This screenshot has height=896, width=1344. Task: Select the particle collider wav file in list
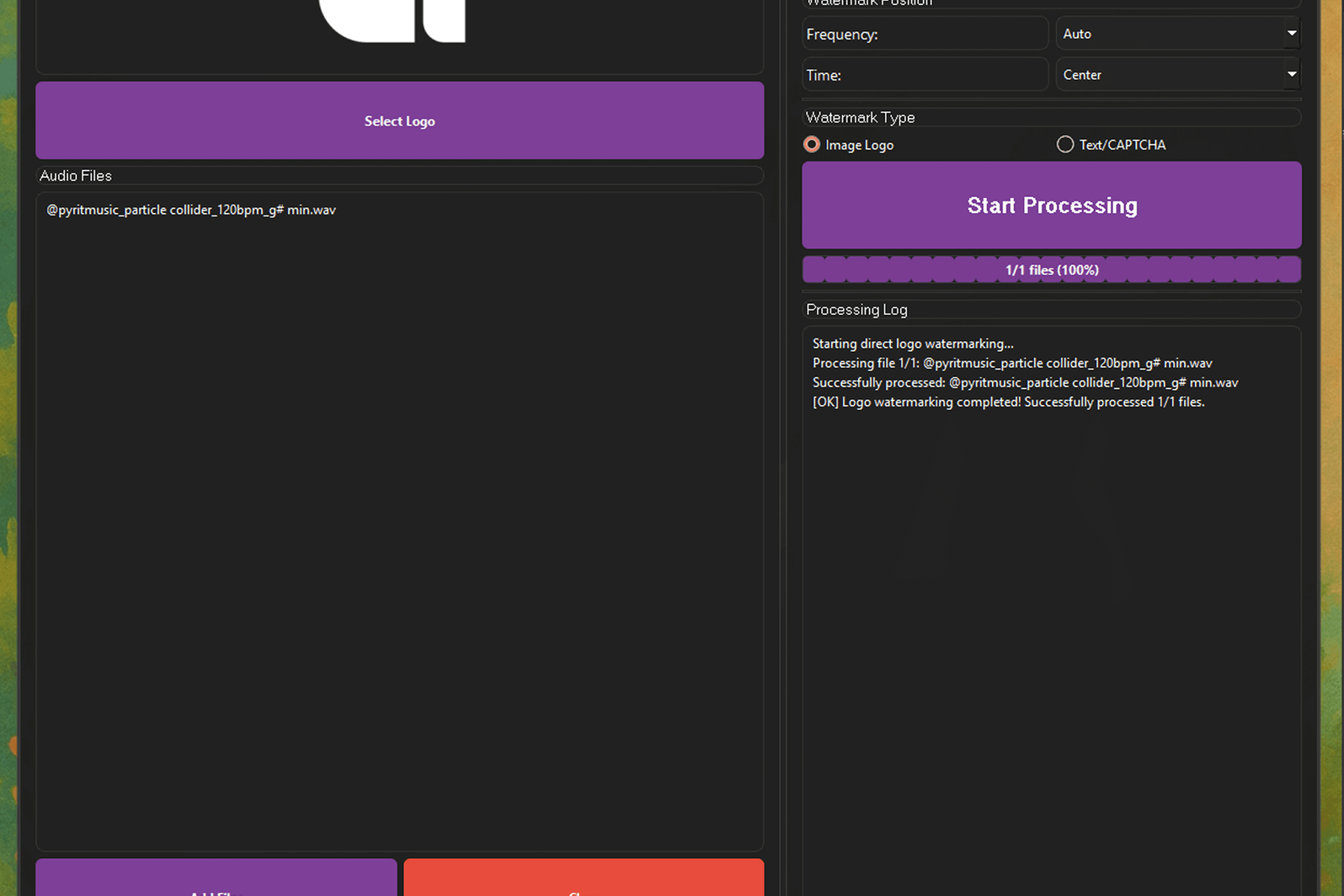191,210
